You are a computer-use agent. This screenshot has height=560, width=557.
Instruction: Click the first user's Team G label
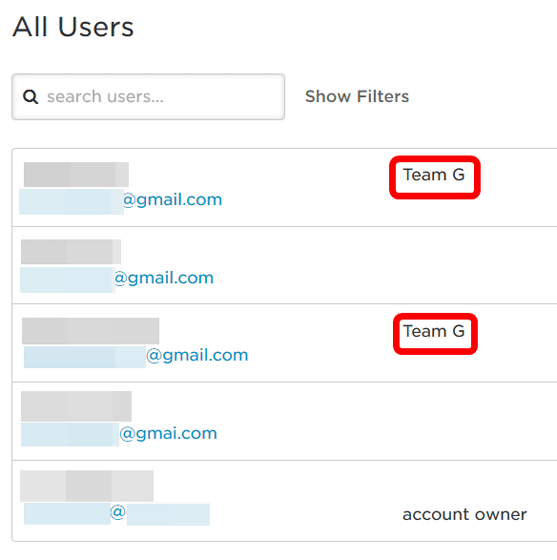[x=434, y=175]
